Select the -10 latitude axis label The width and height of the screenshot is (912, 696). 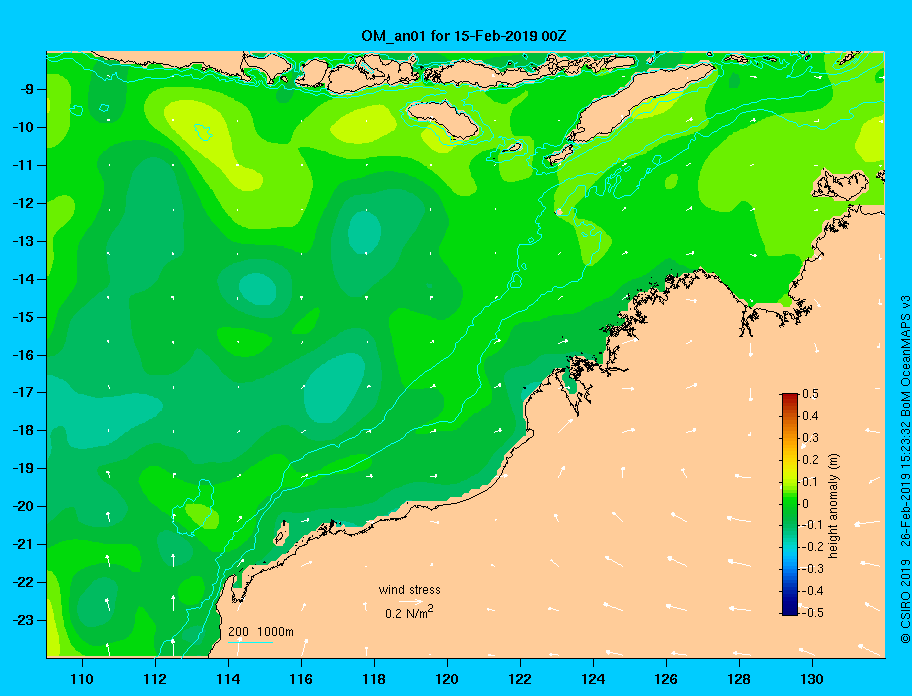pyautogui.click(x=24, y=127)
